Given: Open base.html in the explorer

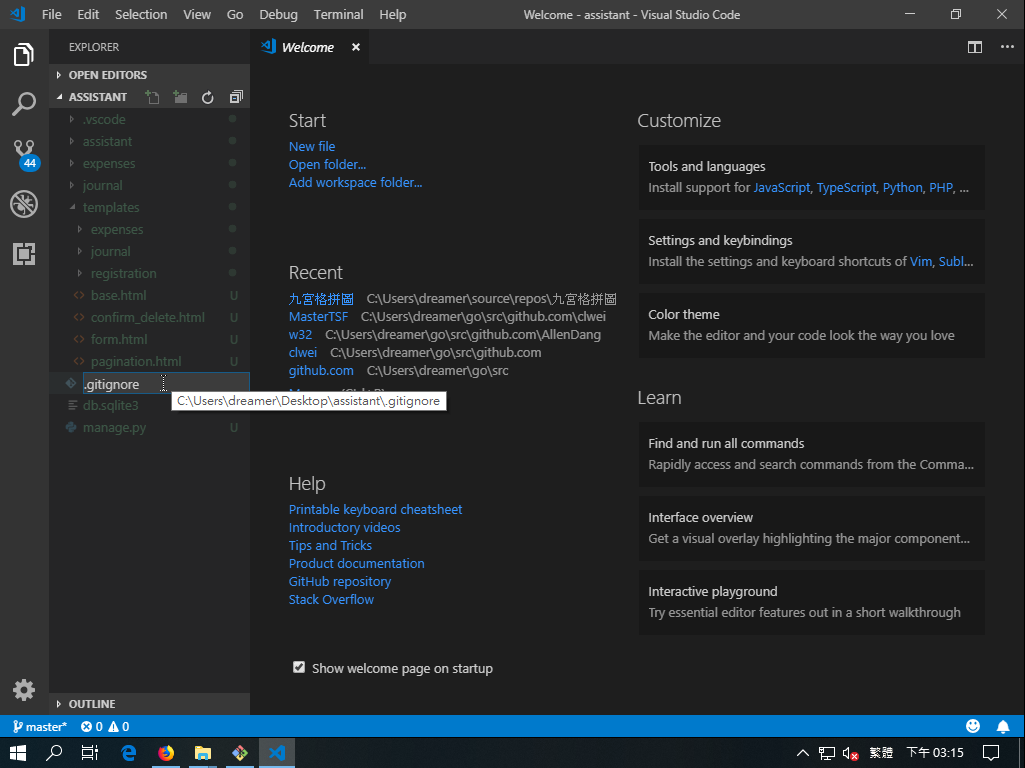Looking at the screenshot, I should [x=118, y=296].
